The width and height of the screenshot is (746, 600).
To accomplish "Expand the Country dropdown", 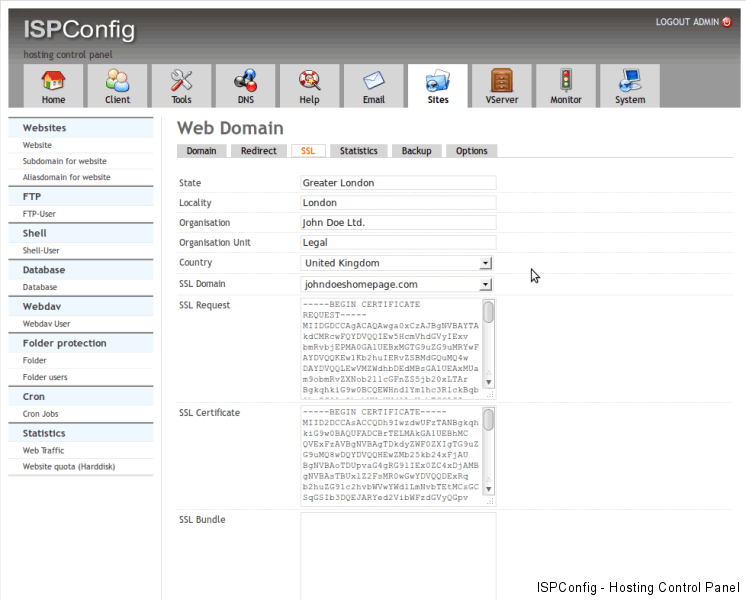I will click(x=485, y=263).
